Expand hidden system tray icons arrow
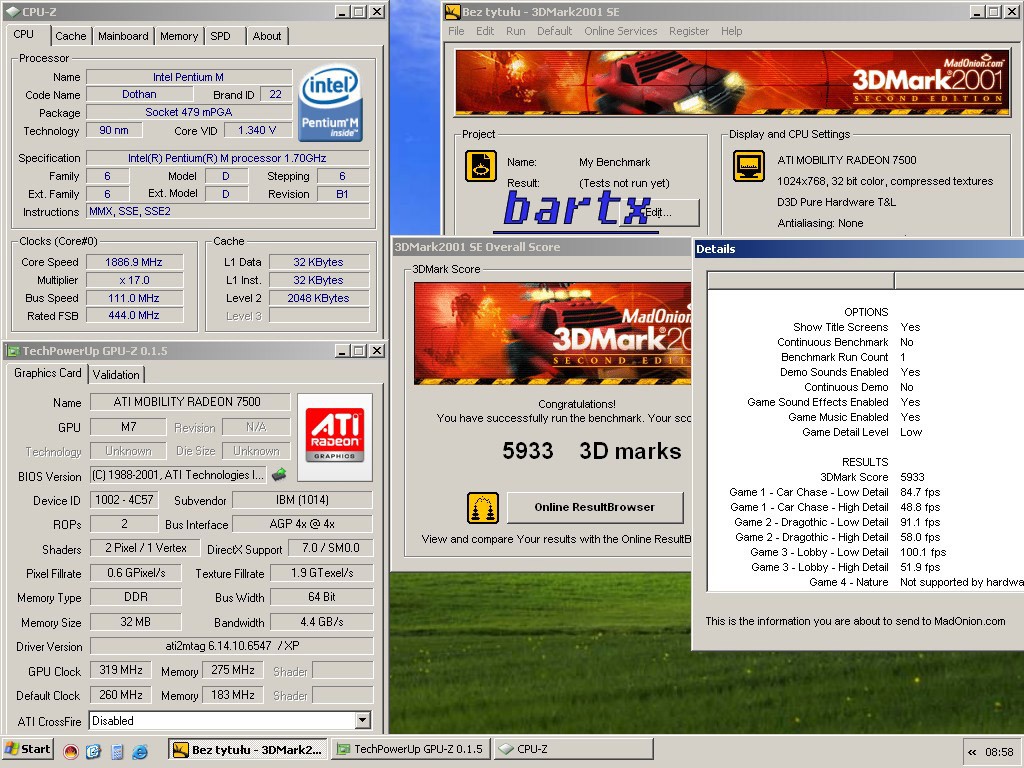This screenshot has height=768, width=1024. tap(972, 752)
